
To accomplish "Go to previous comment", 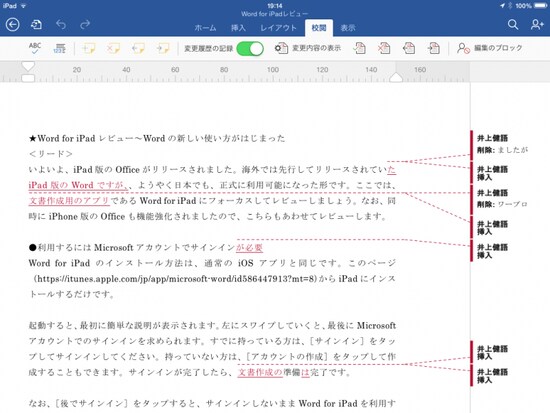I will pos(138,48).
